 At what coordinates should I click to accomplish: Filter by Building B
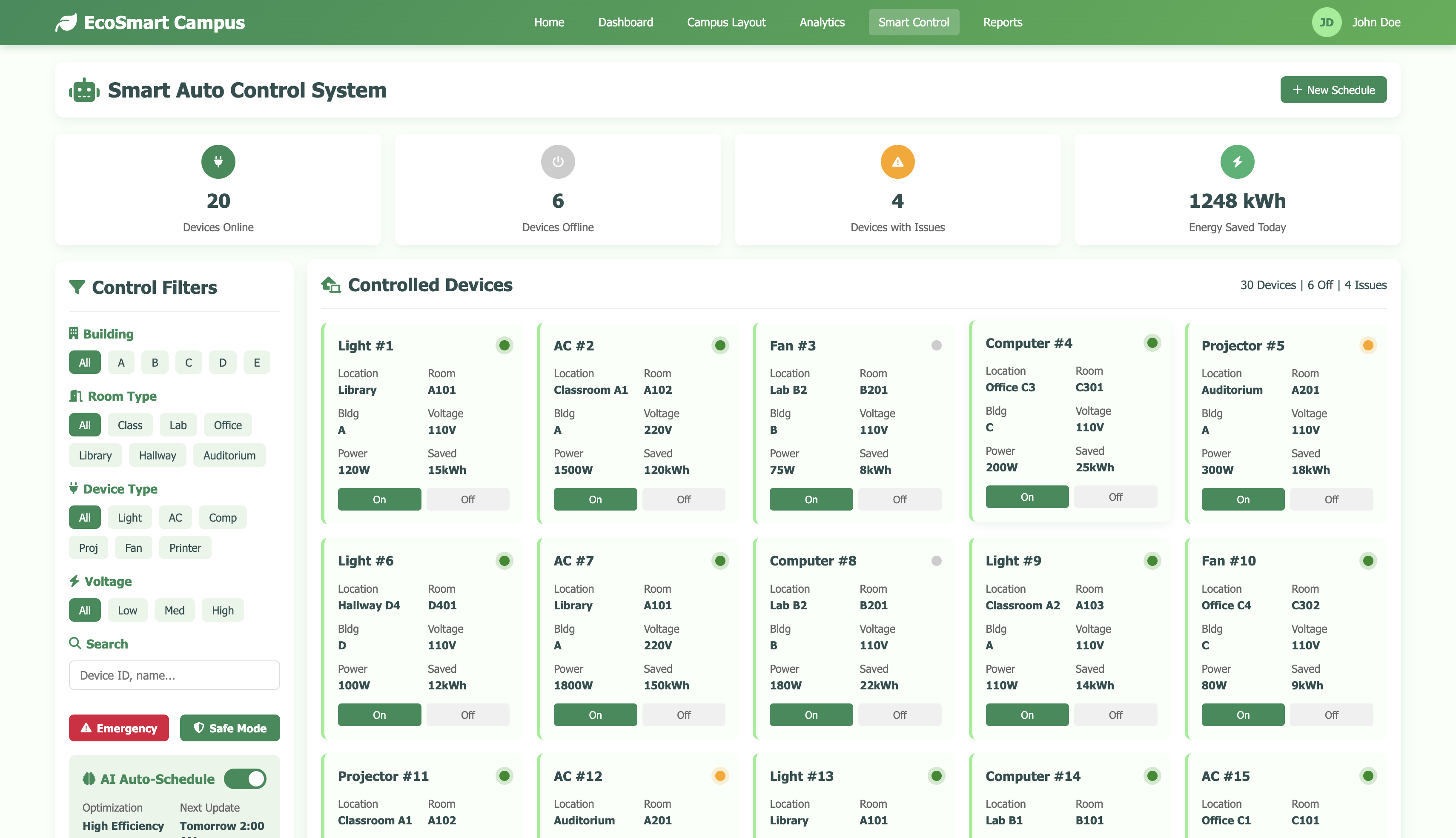[155, 363]
